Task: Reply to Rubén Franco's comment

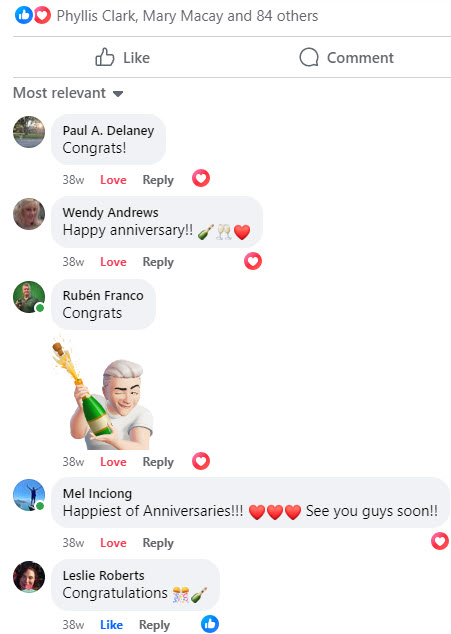Action: 158,462
